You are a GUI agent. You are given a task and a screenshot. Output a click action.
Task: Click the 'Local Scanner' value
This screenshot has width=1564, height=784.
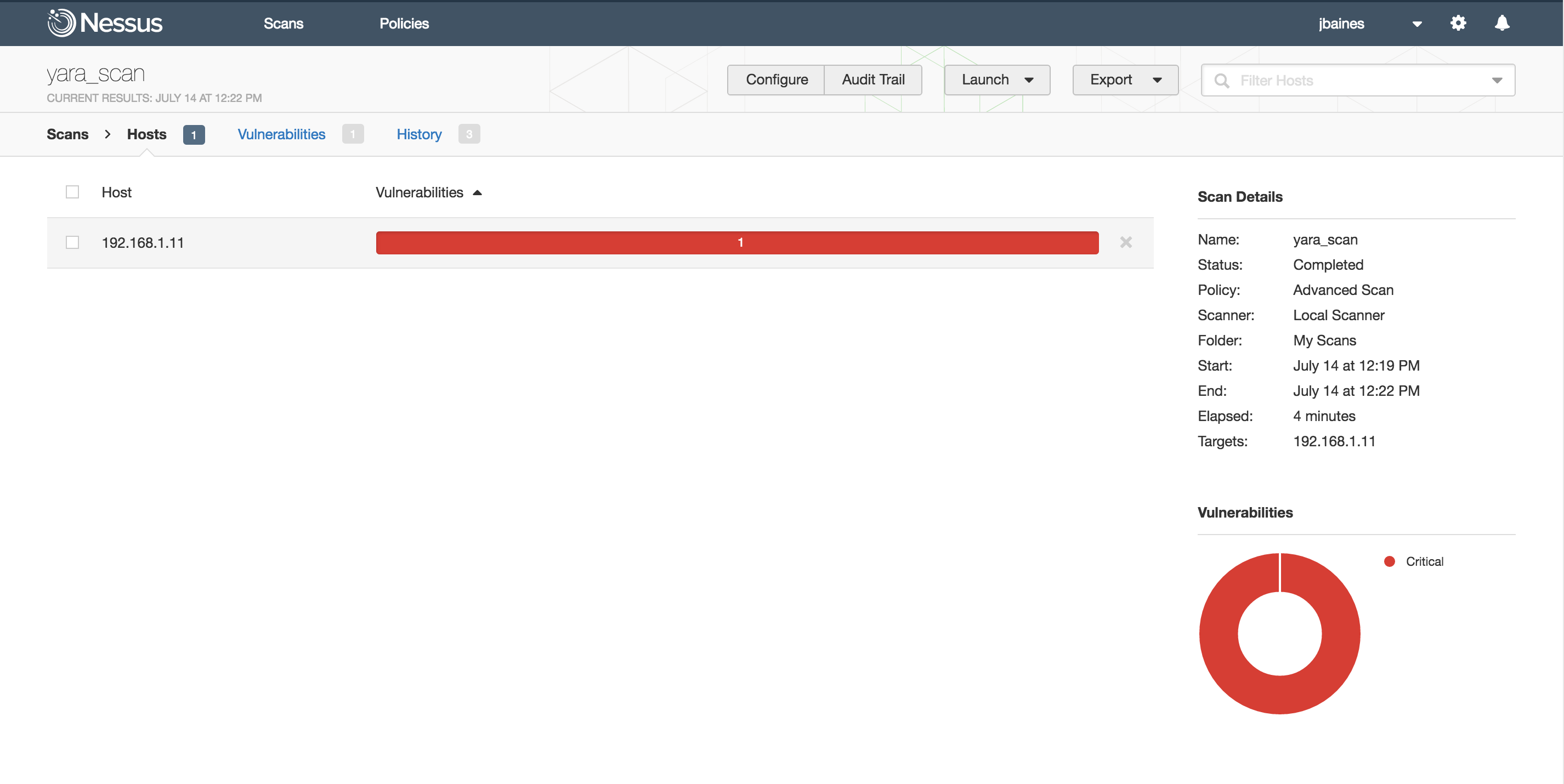tap(1339, 316)
